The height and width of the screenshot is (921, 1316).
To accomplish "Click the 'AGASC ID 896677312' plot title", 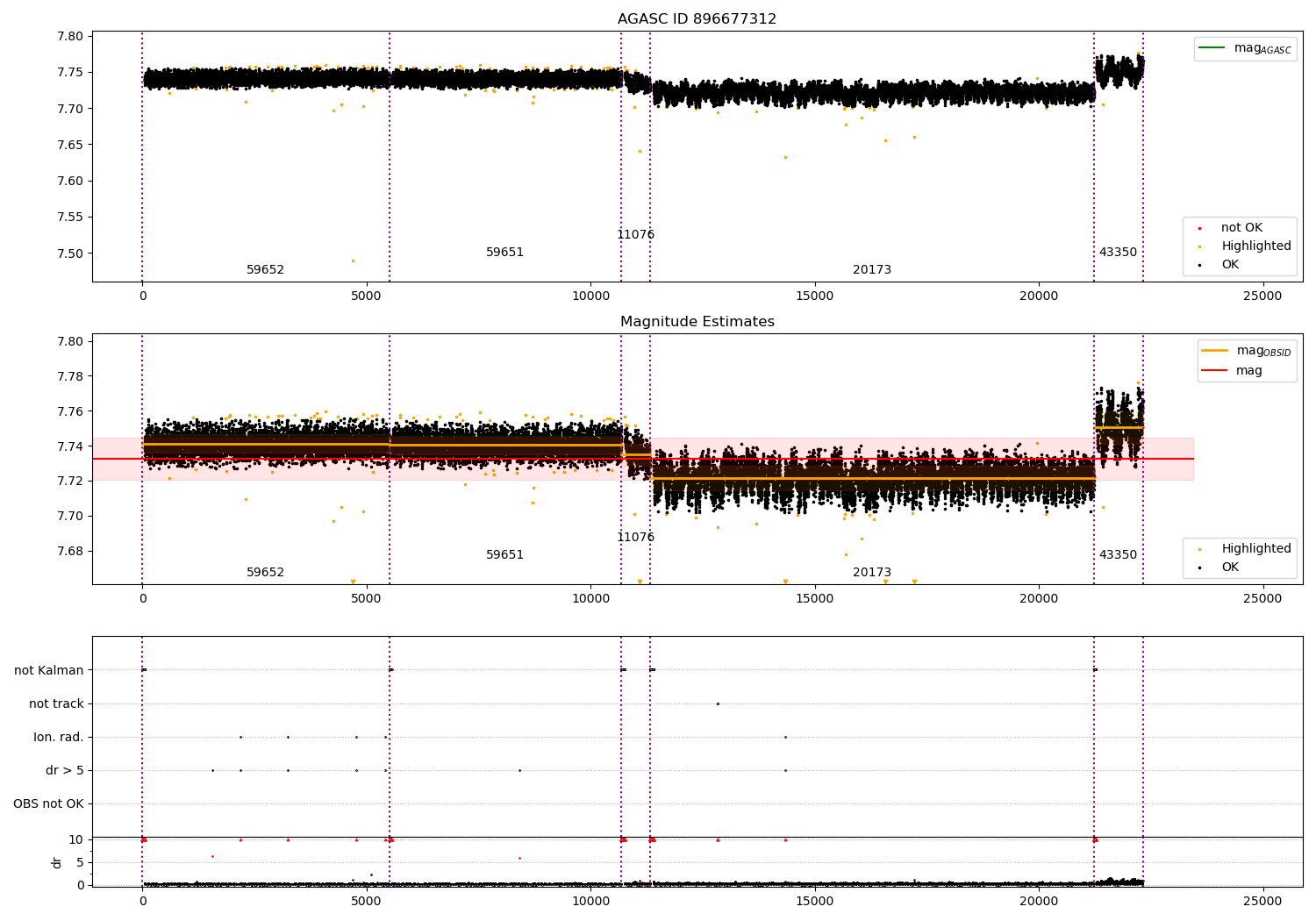I will (x=697, y=19).
